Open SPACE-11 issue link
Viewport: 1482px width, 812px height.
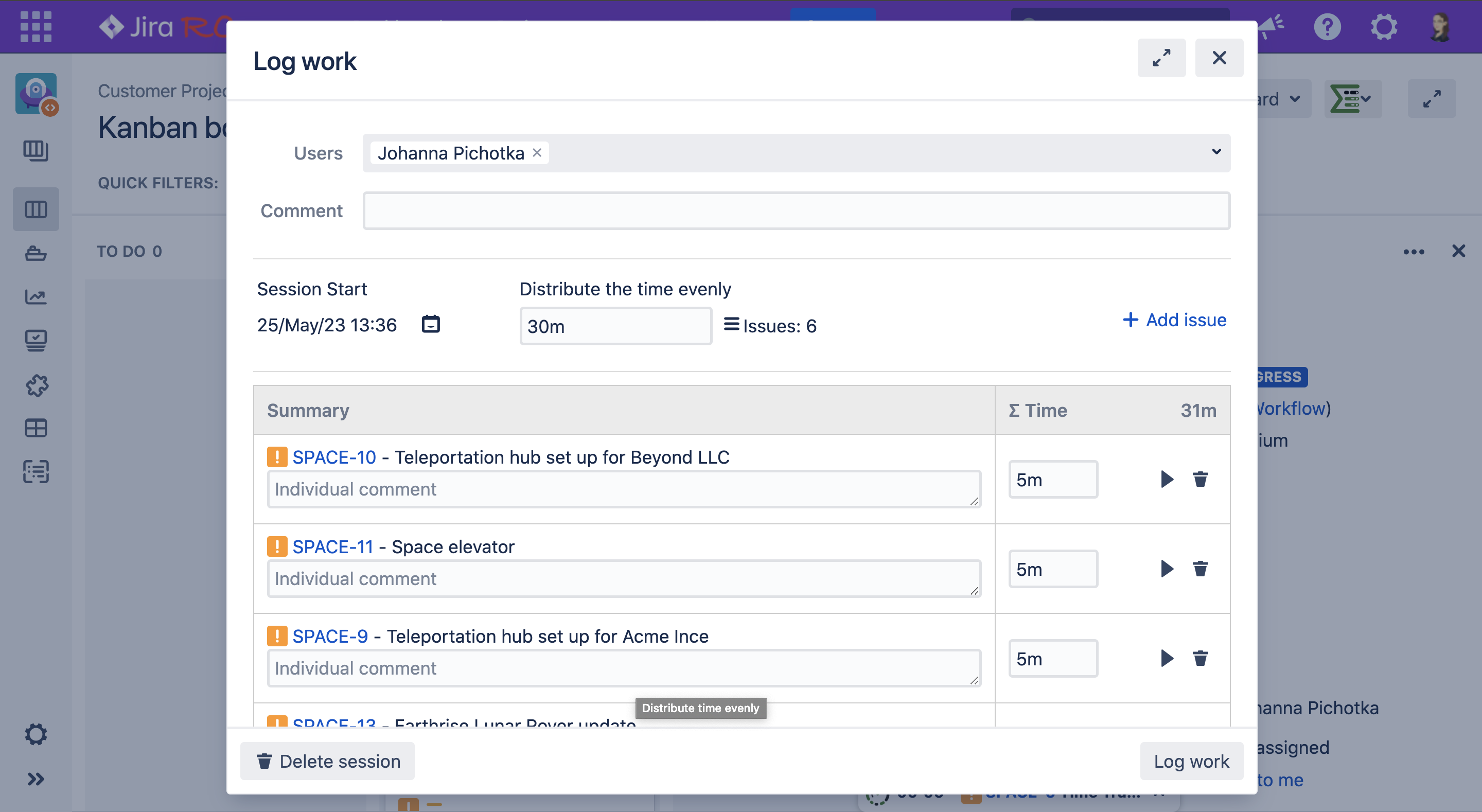[x=332, y=546]
